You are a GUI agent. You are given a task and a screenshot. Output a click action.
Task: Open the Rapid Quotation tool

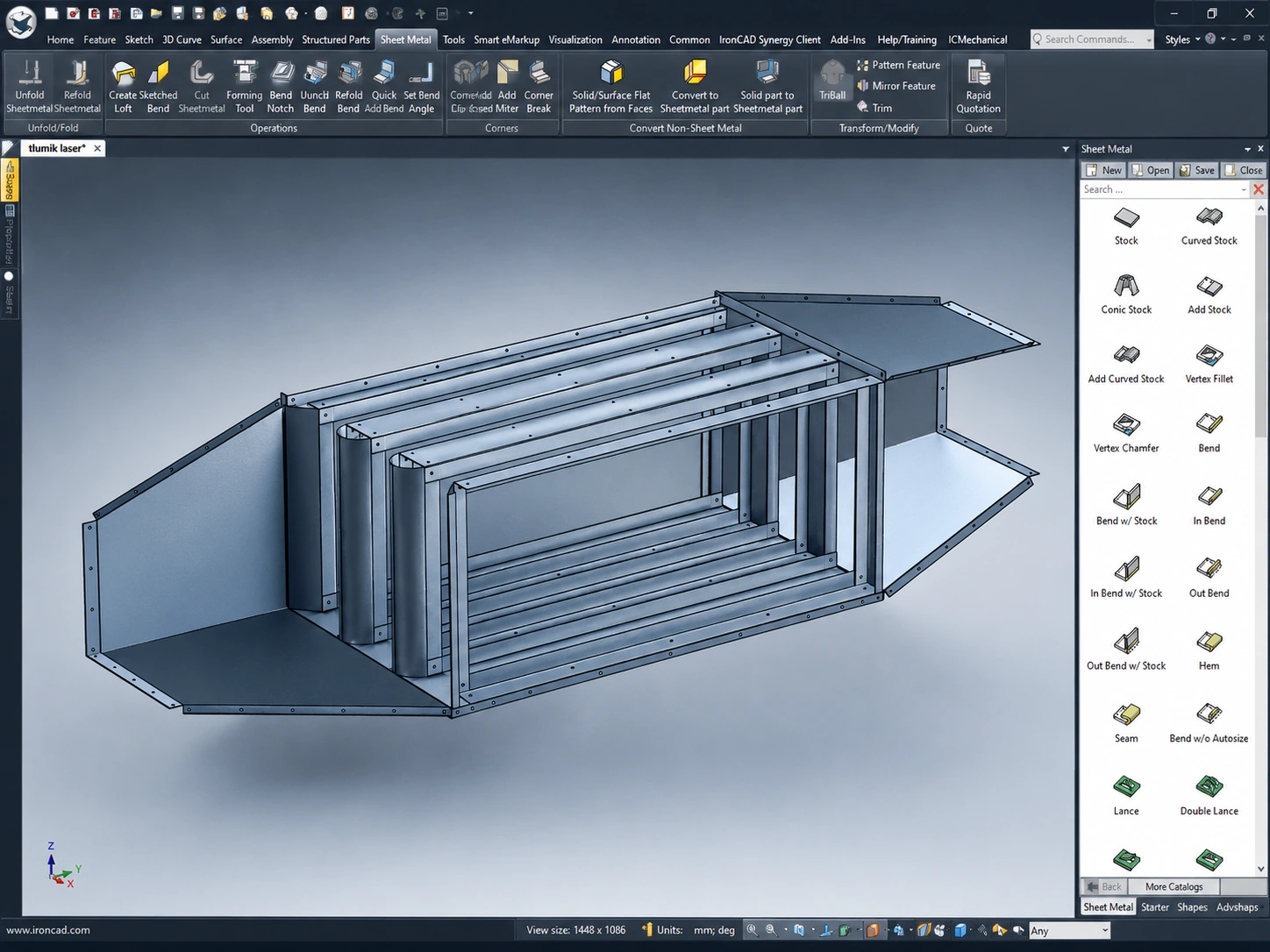(978, 87)
